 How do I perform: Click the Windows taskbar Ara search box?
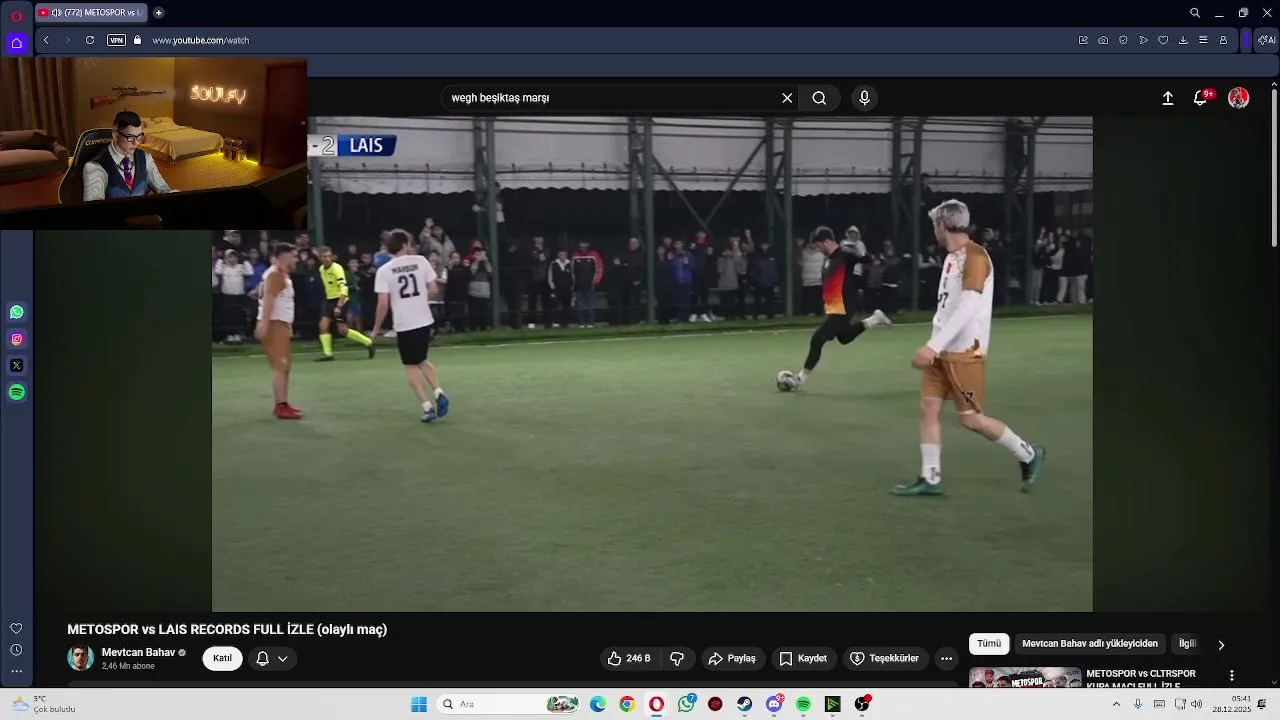click(x=510, y=704)
